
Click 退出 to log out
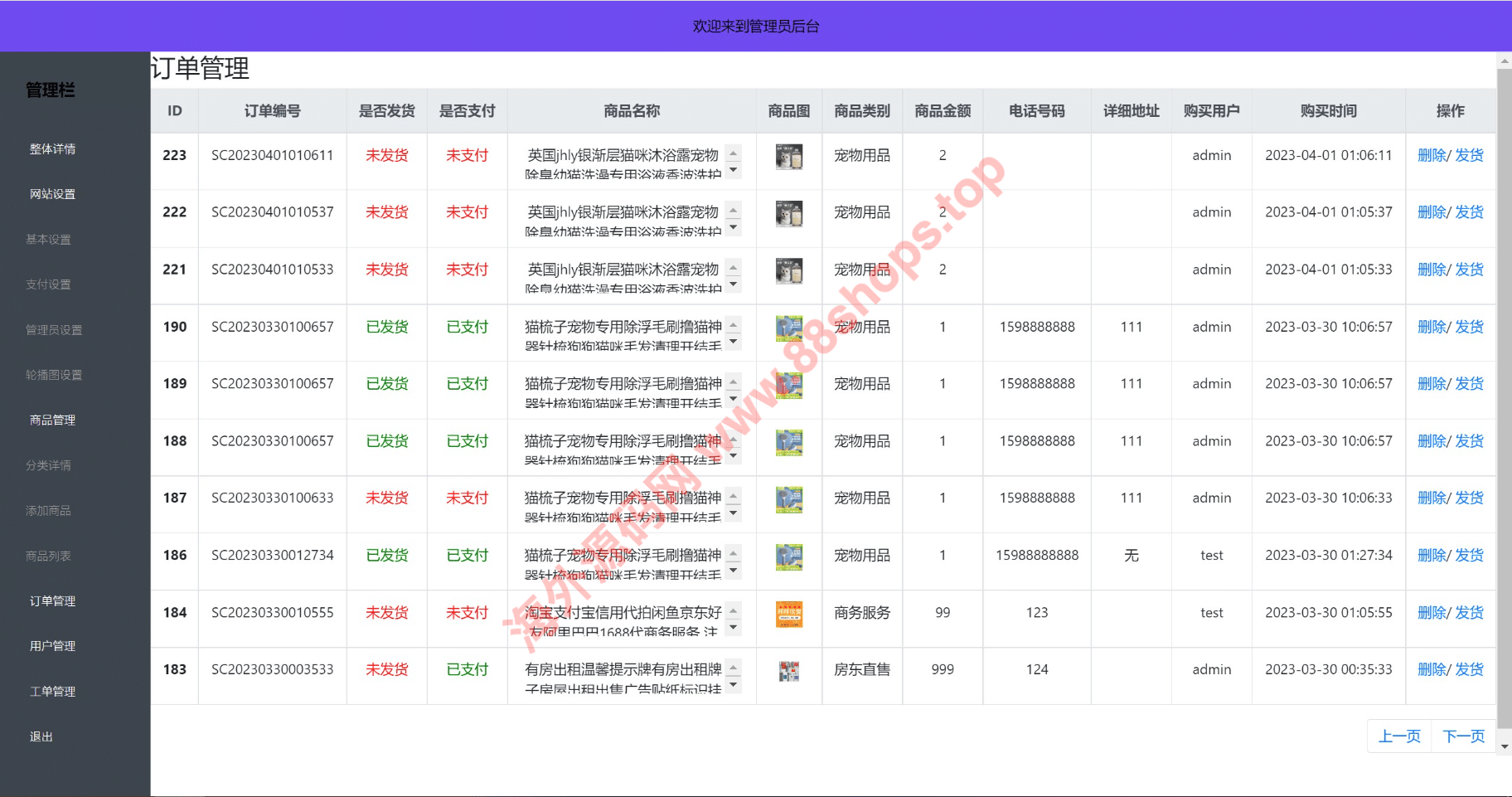click(41, 736)
